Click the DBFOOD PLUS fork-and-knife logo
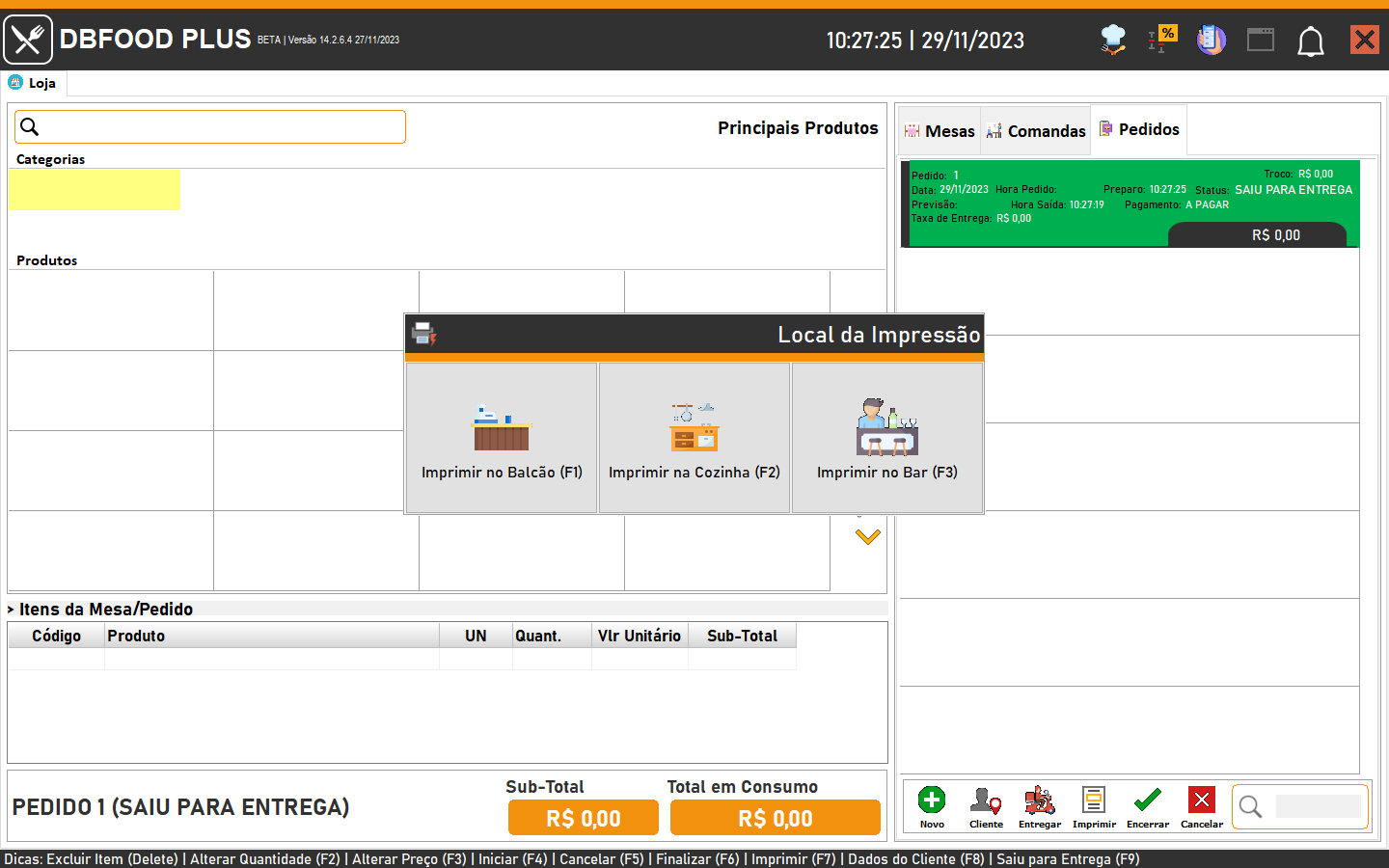 28,40
